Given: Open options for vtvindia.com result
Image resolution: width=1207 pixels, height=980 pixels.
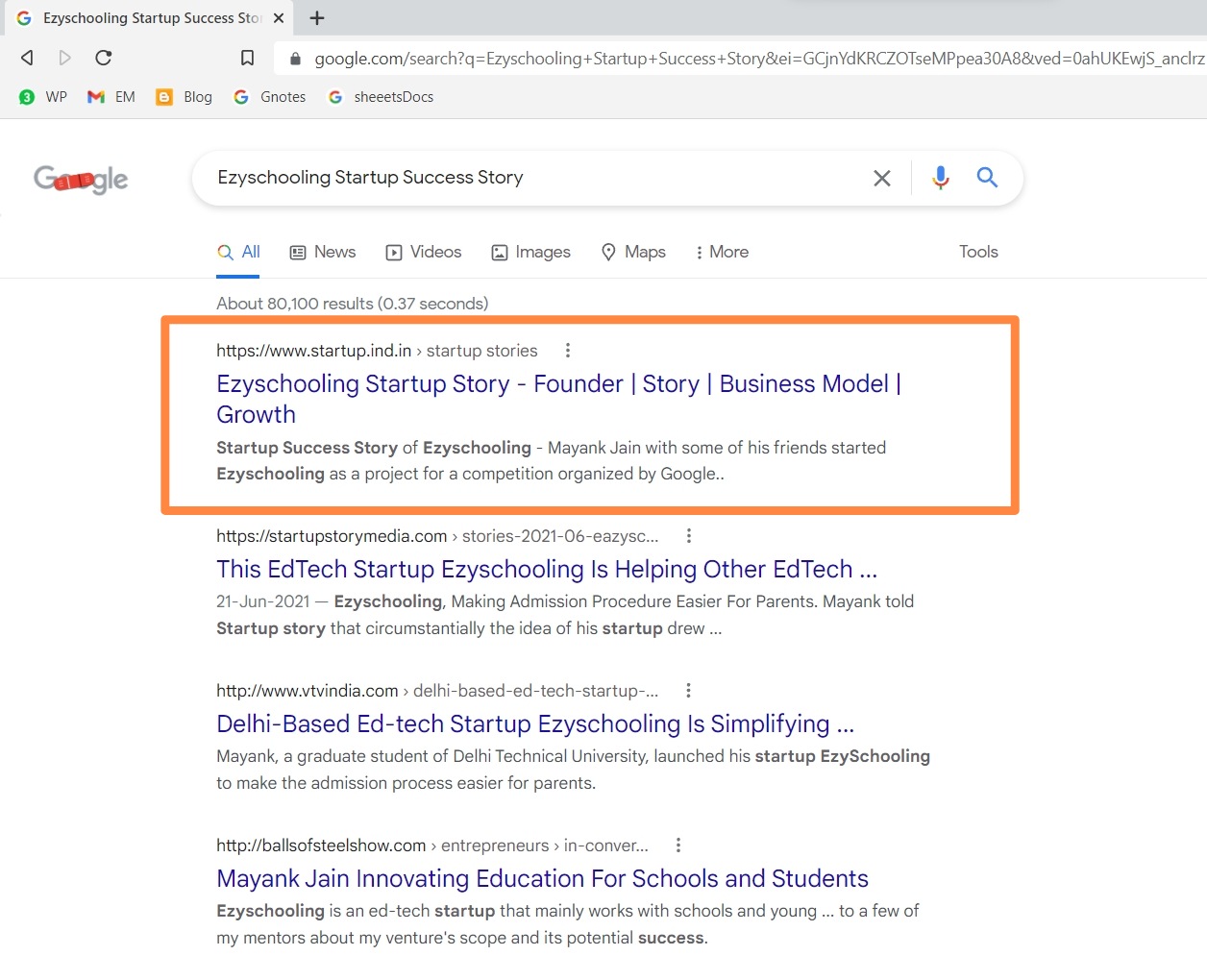Looking at the screenshot, I should click(x=688, y=691).
